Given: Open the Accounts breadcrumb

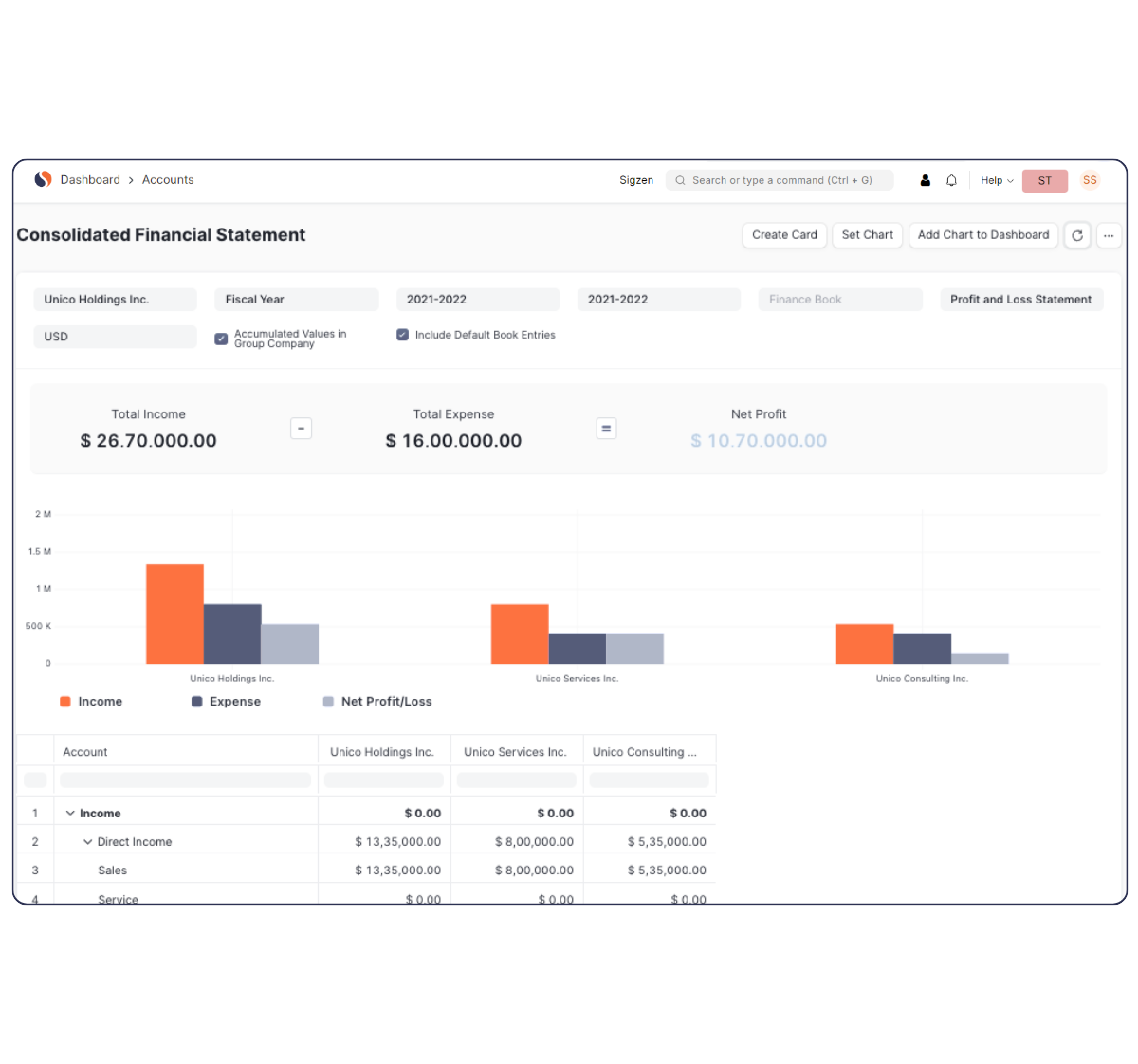Looking at the screenshot, I should click(168, 180).
